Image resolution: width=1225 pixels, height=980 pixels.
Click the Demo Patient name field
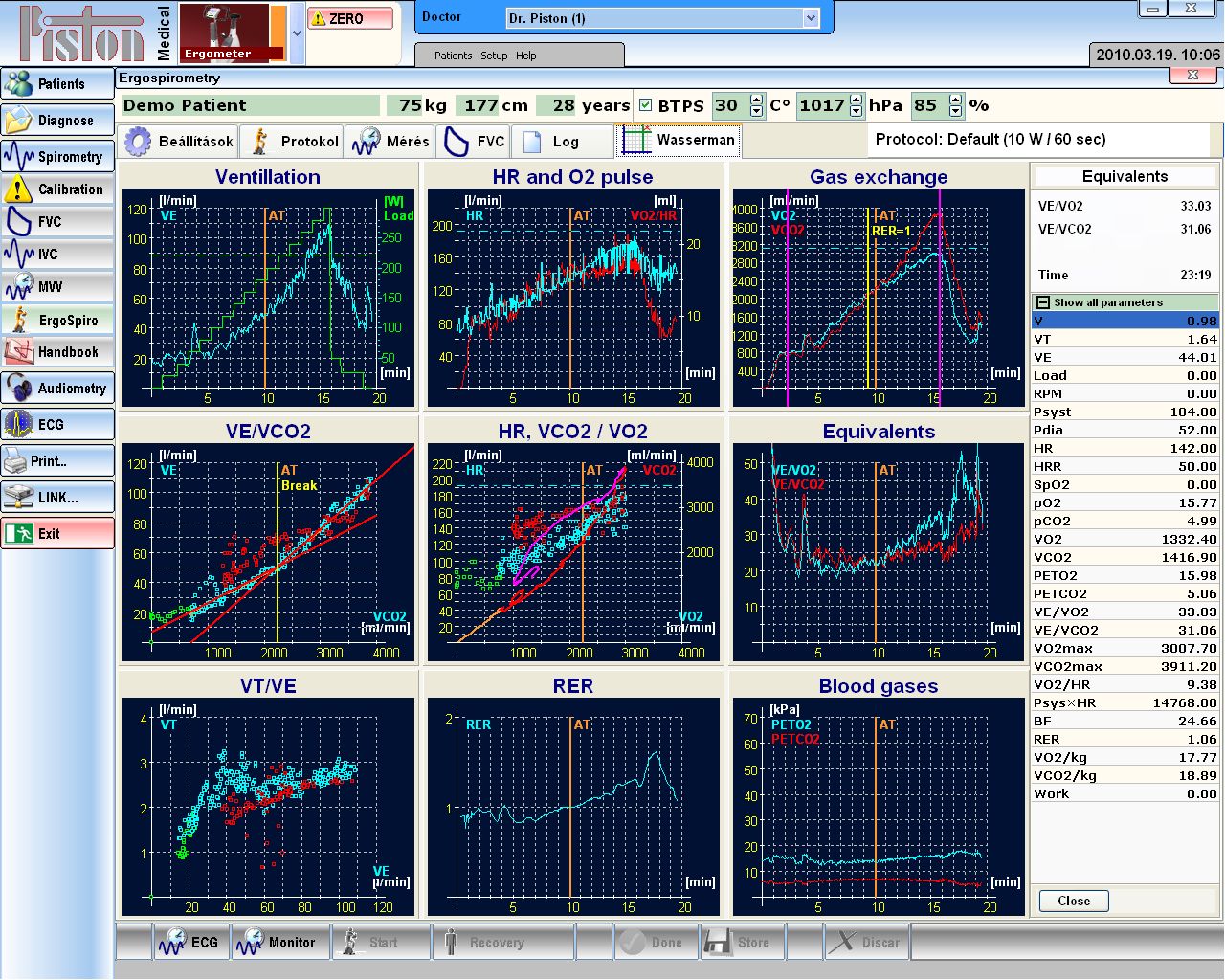[x=251, y=105]
